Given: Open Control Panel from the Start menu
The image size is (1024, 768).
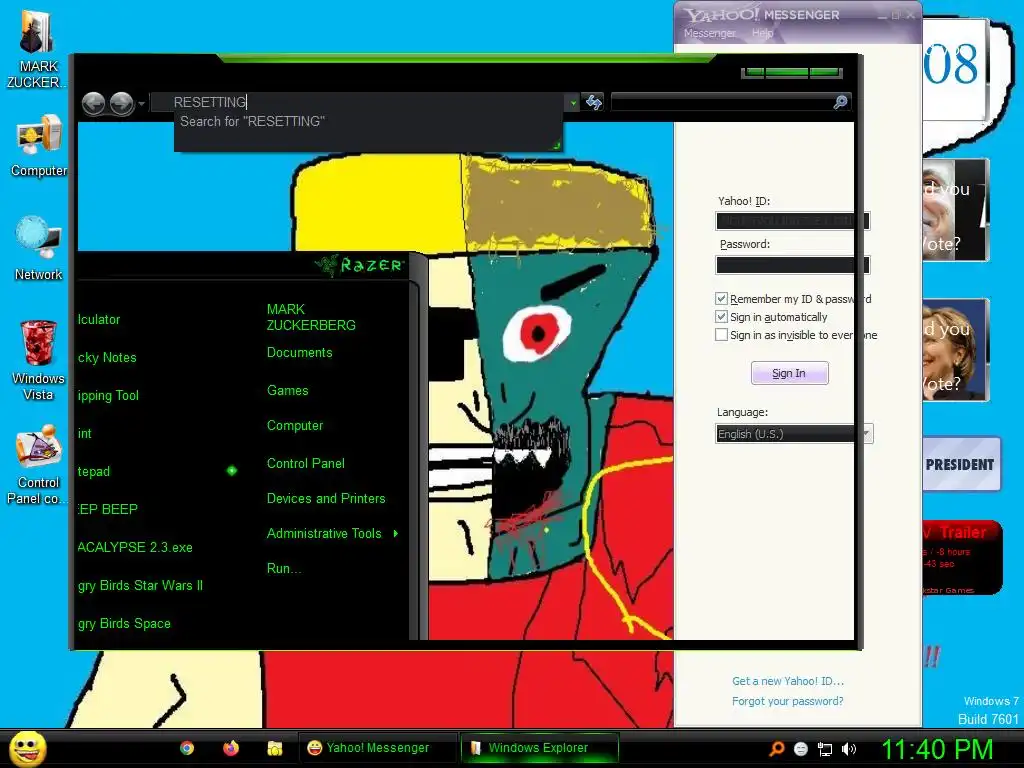Looking at the screenshot, I should [x=306, y=464].
